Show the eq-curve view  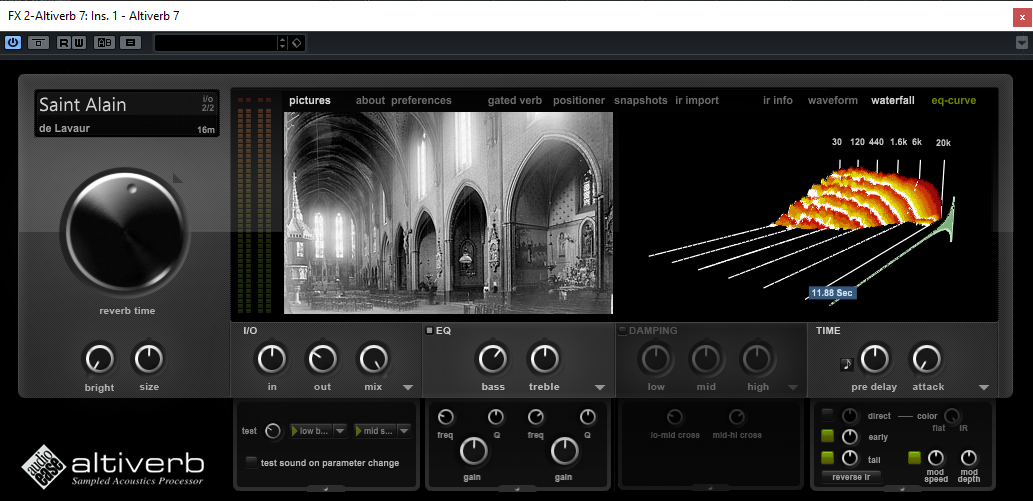(x=953, y=101)
